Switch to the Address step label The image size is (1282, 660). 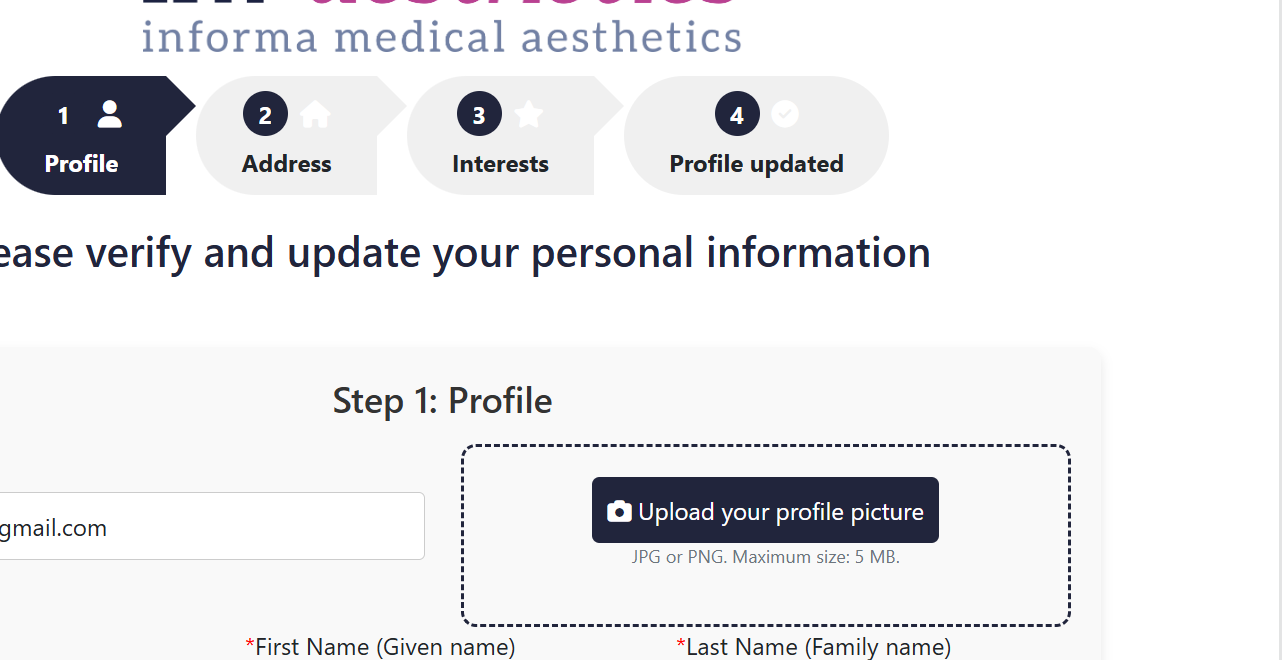[x=287, y=164]
